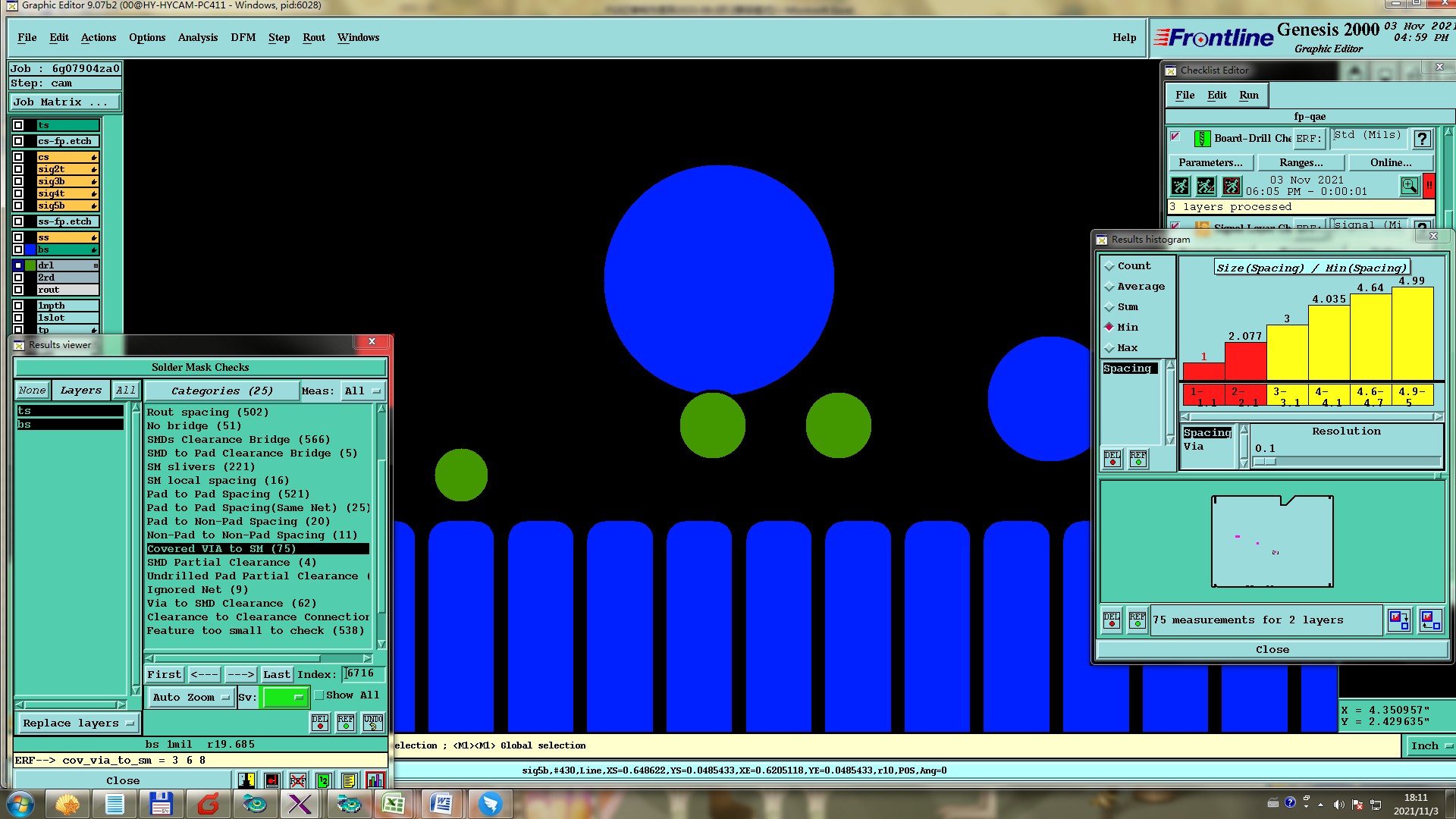Enable the Show All checkbox

point(319,695)
